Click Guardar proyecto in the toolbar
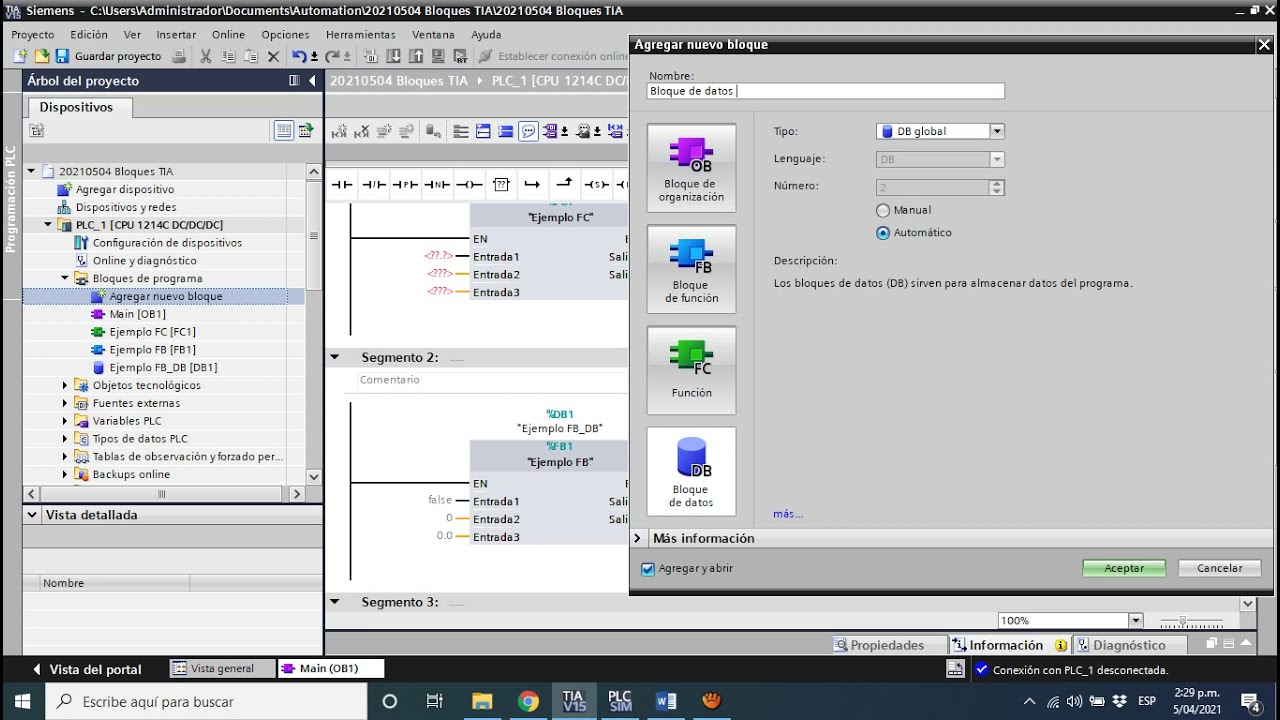The width and height of the screenshot is (1280, 720). click(108, 56)
